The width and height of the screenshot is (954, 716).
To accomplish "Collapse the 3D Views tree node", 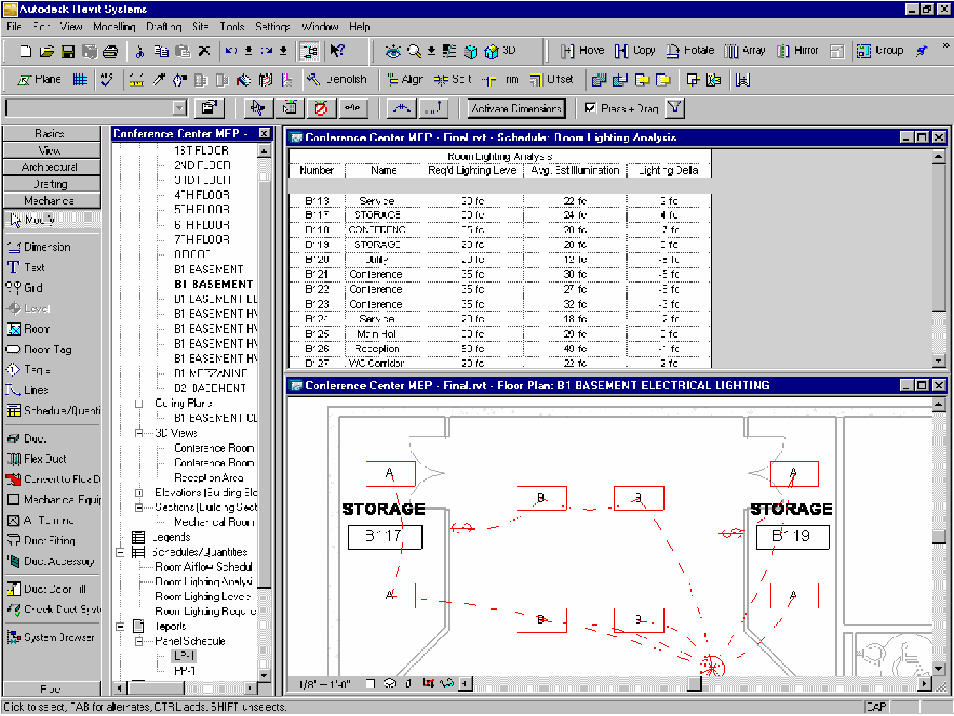I will coord(139,433).
